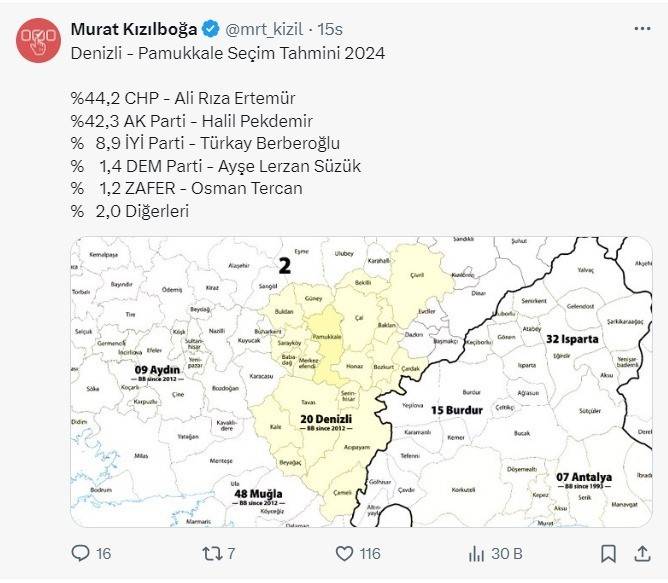Like the tweet with the heart icon
This screenshot has height=583, width=668.
(345, 553)
